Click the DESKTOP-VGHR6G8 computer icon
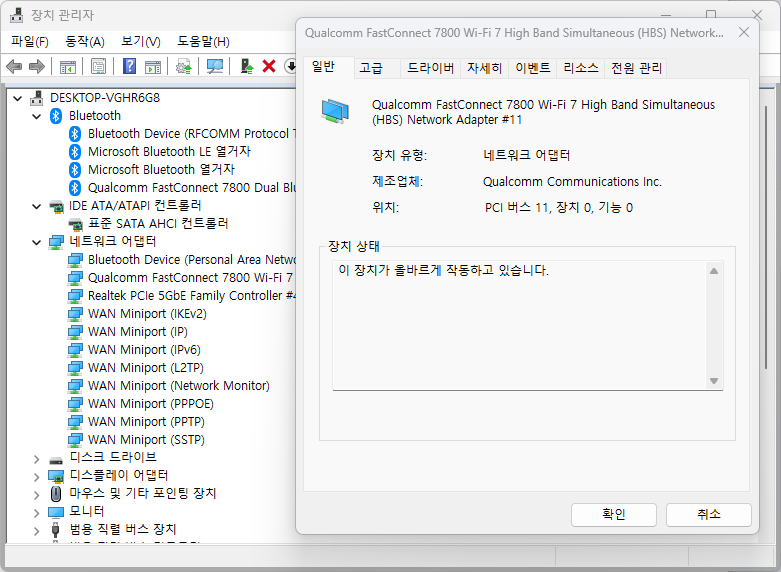Viewport: 781px width, 572px height. pos(36,98)
